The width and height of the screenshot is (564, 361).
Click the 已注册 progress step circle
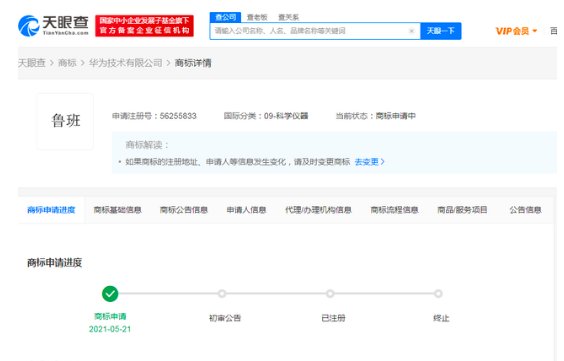[330, 294]
